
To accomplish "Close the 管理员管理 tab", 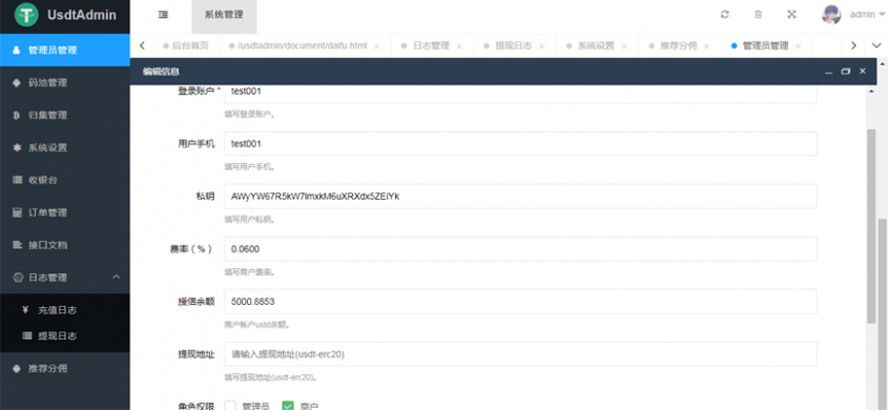I will click(799, 46).
